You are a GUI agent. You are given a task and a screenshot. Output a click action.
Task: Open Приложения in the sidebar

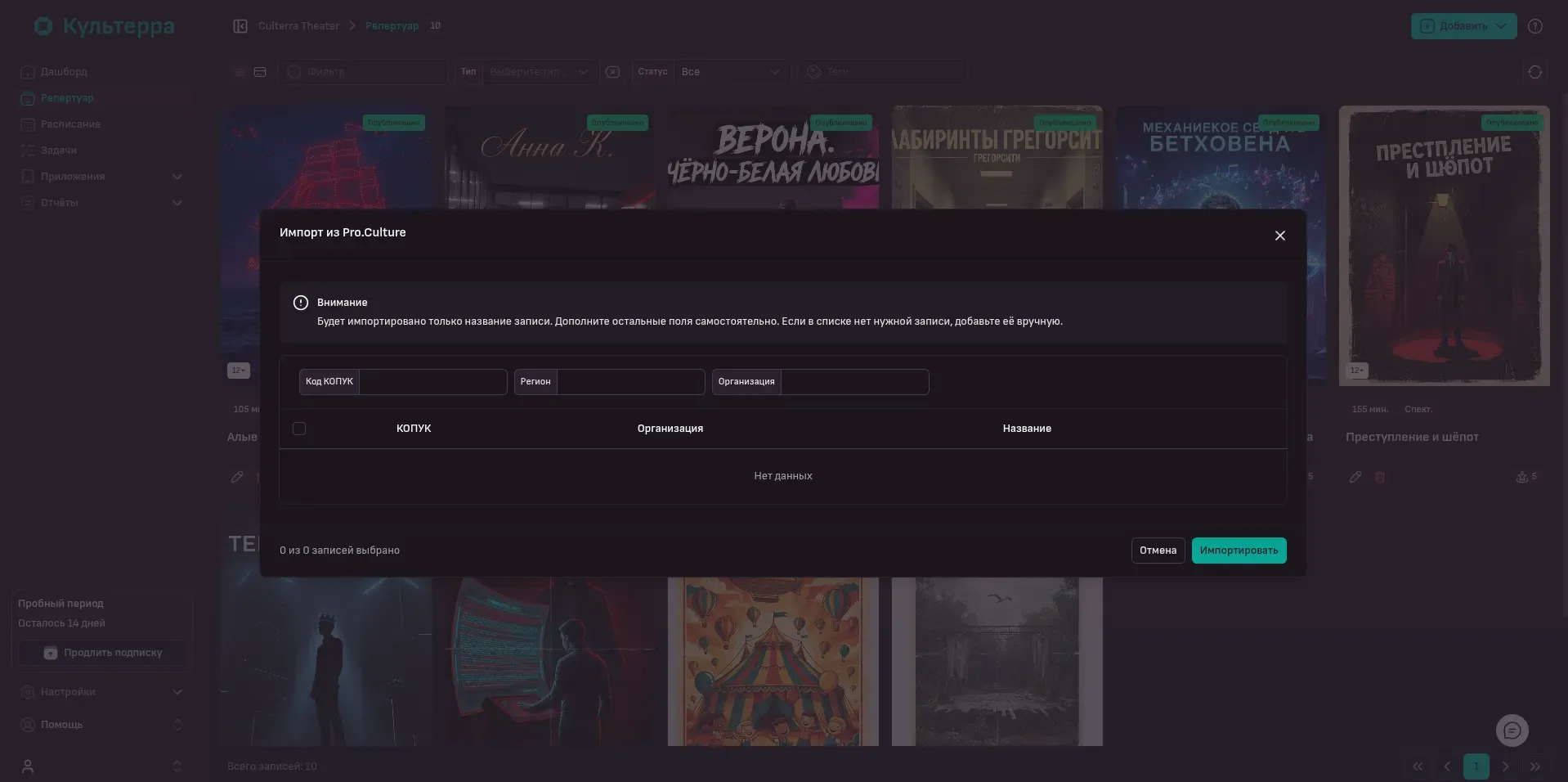click(x=73, y=177)
